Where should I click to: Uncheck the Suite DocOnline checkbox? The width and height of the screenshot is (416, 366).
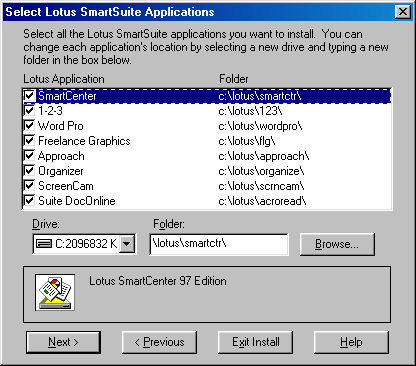[x=29, y=200]
